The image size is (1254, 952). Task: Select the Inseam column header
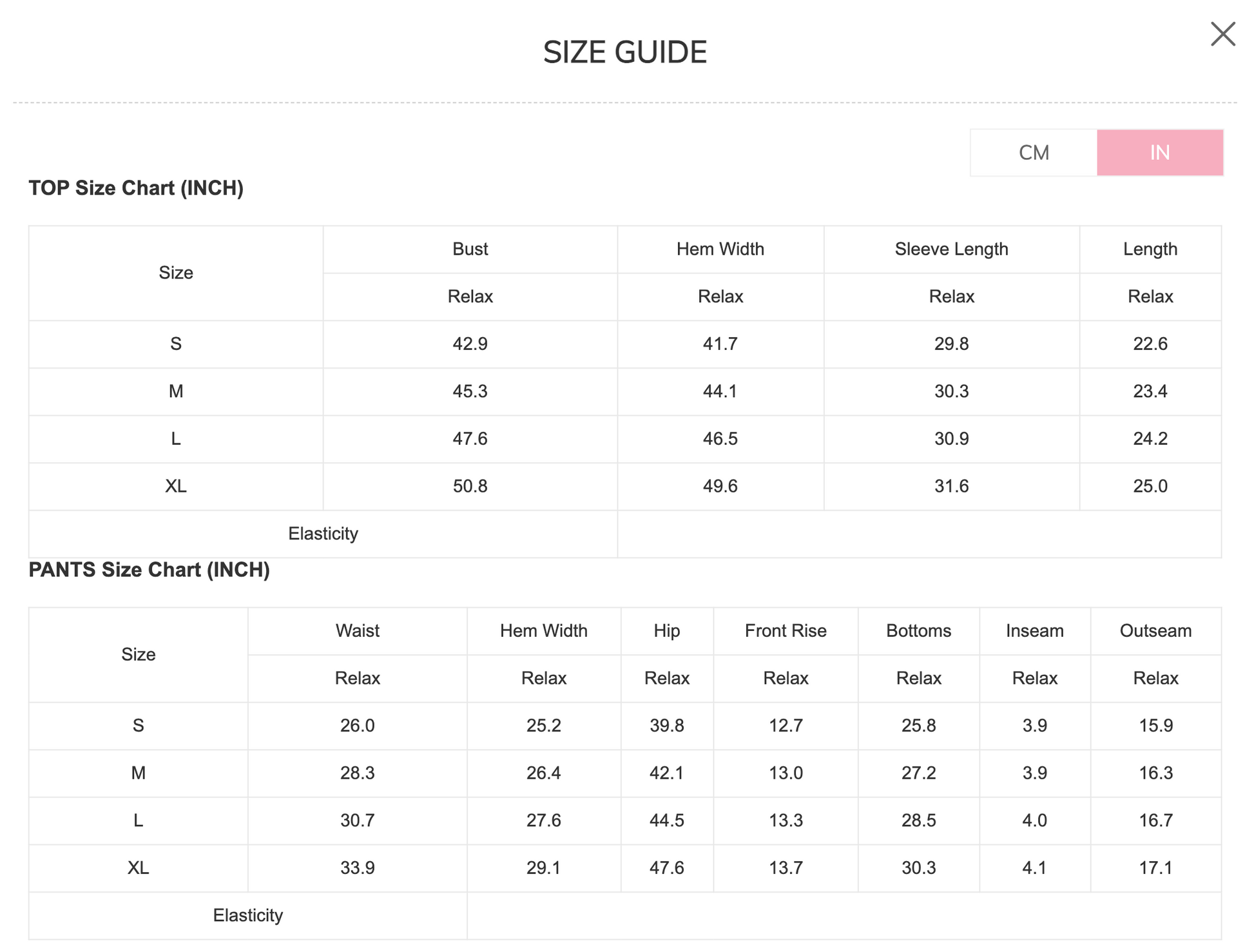pyautogui.click(x=1034, y=631)
